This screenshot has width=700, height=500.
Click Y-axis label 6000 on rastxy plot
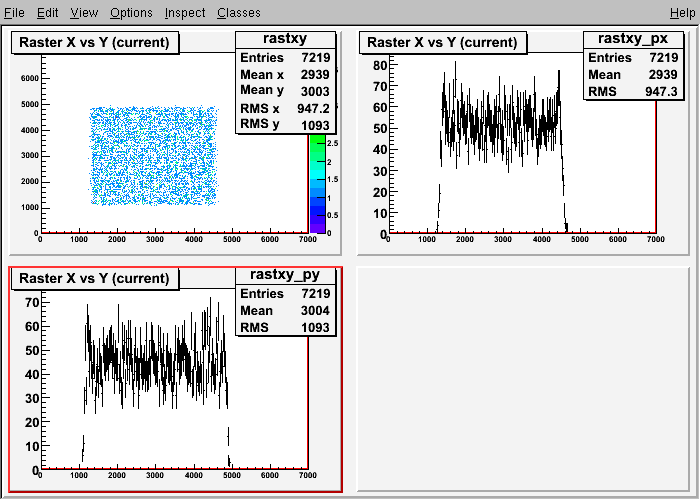tap(30, 79)
